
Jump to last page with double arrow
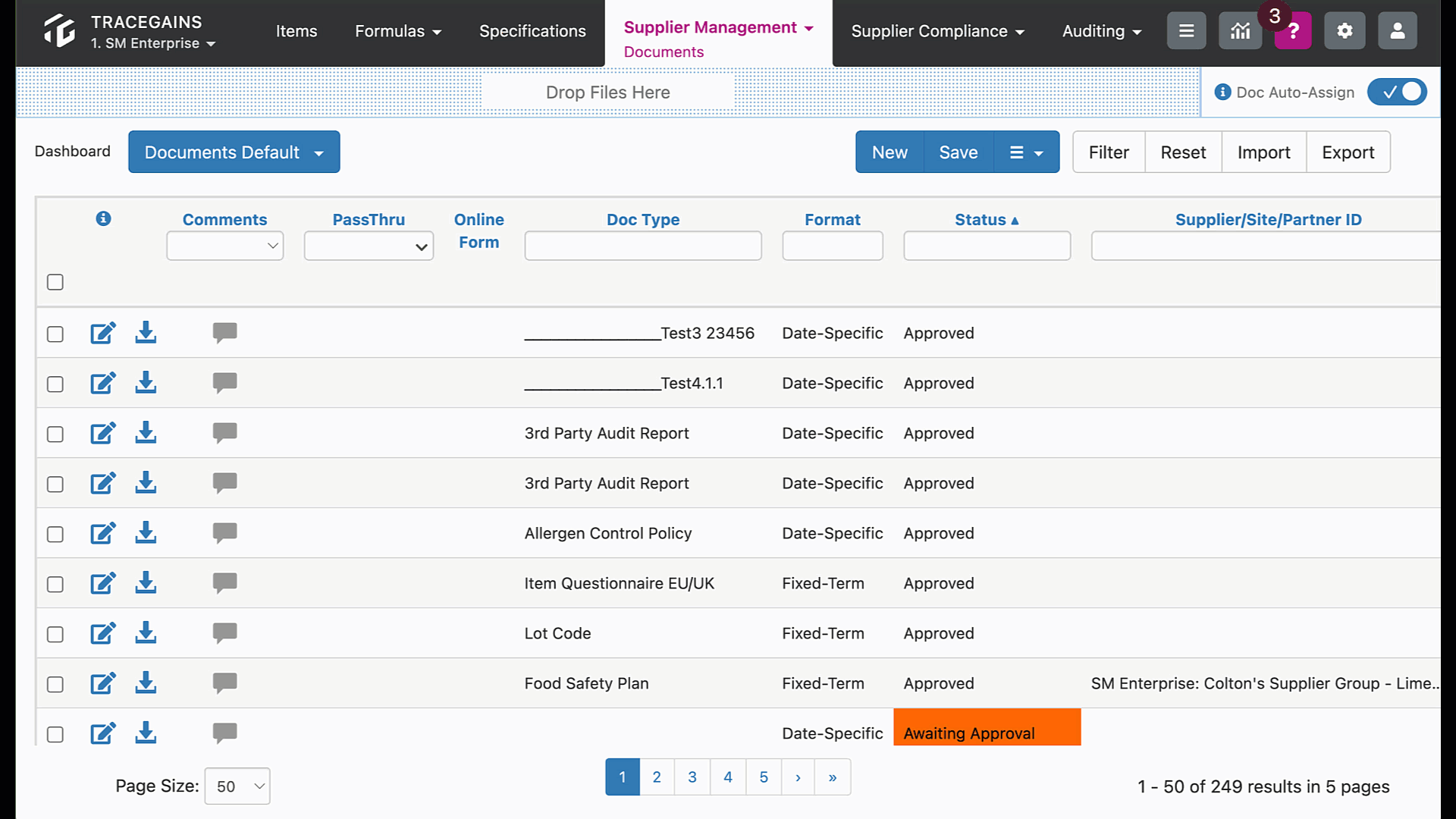[x=833, y=777]
